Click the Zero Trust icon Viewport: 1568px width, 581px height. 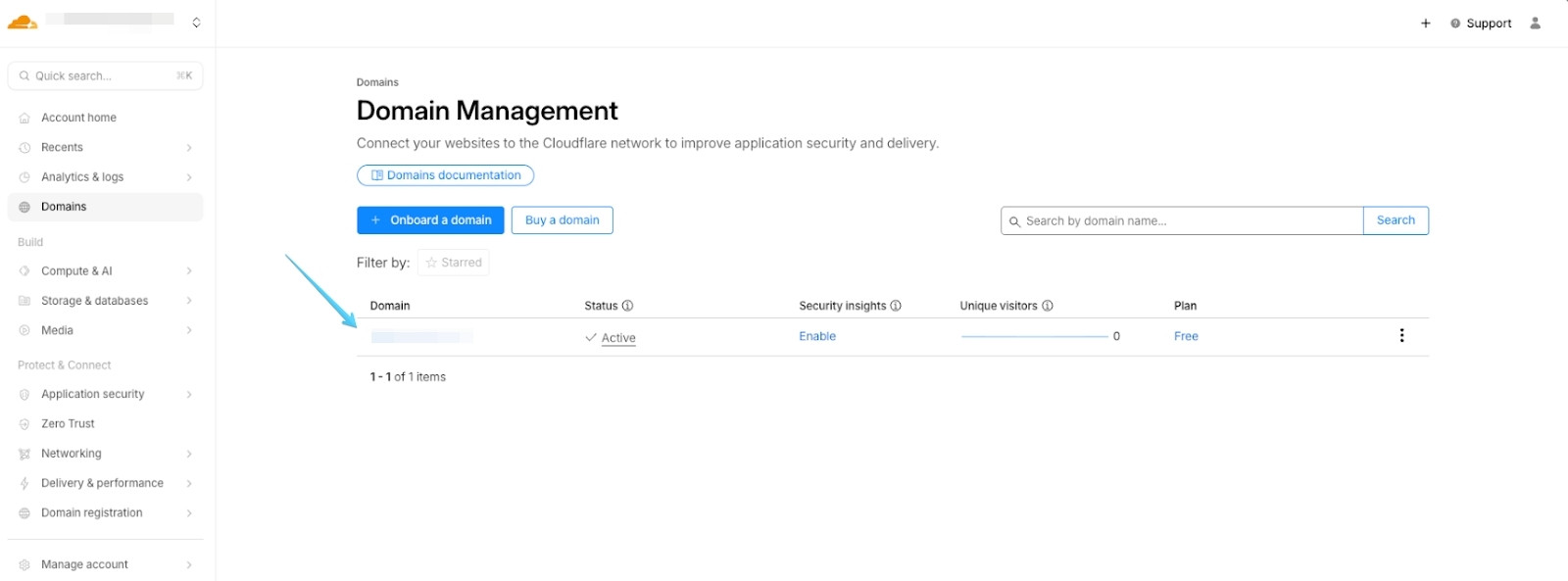pyautogui.click(x=24, y=424)
